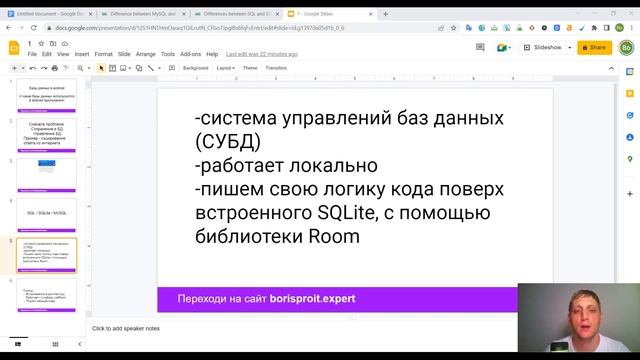640x360 pixels.
Task: Choose the select cursor tool
Action: [101, 68]
